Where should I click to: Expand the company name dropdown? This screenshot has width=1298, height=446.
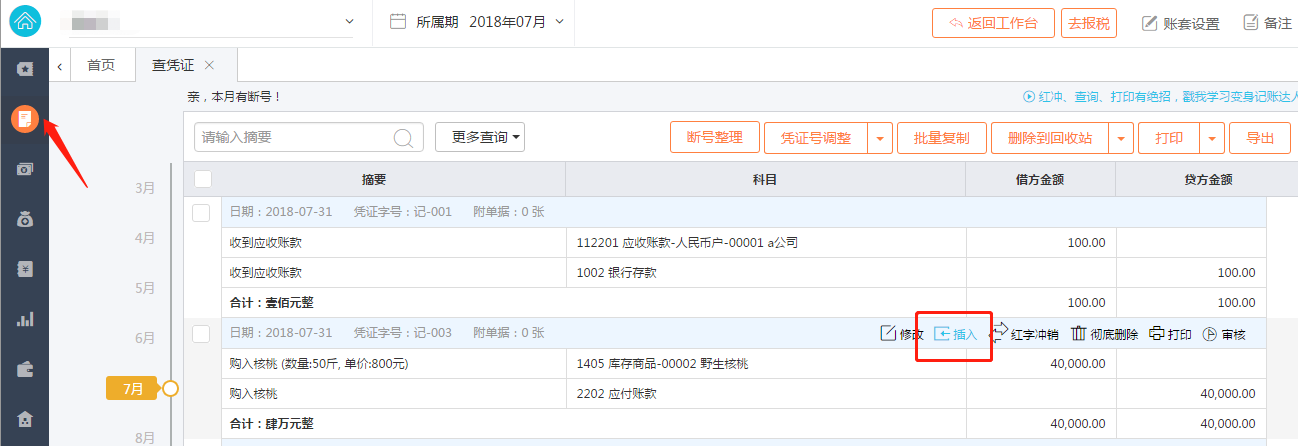(349, 21)
